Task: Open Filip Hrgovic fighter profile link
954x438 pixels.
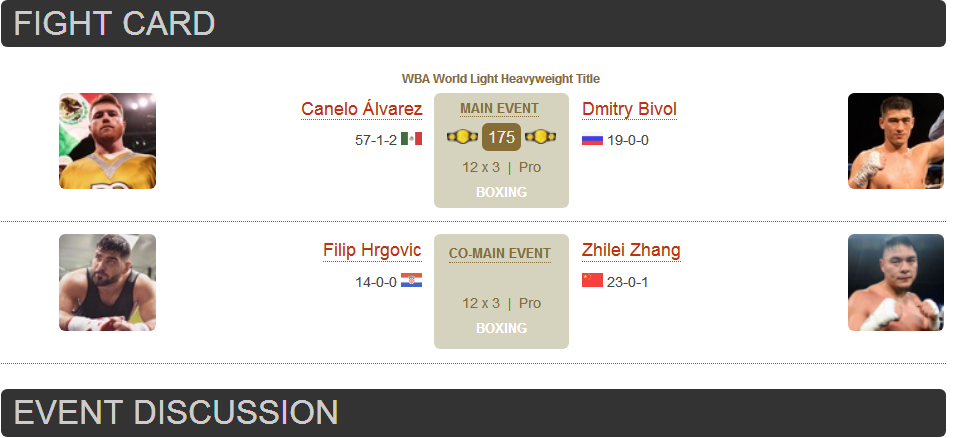Action: click(x=372, y=250)
